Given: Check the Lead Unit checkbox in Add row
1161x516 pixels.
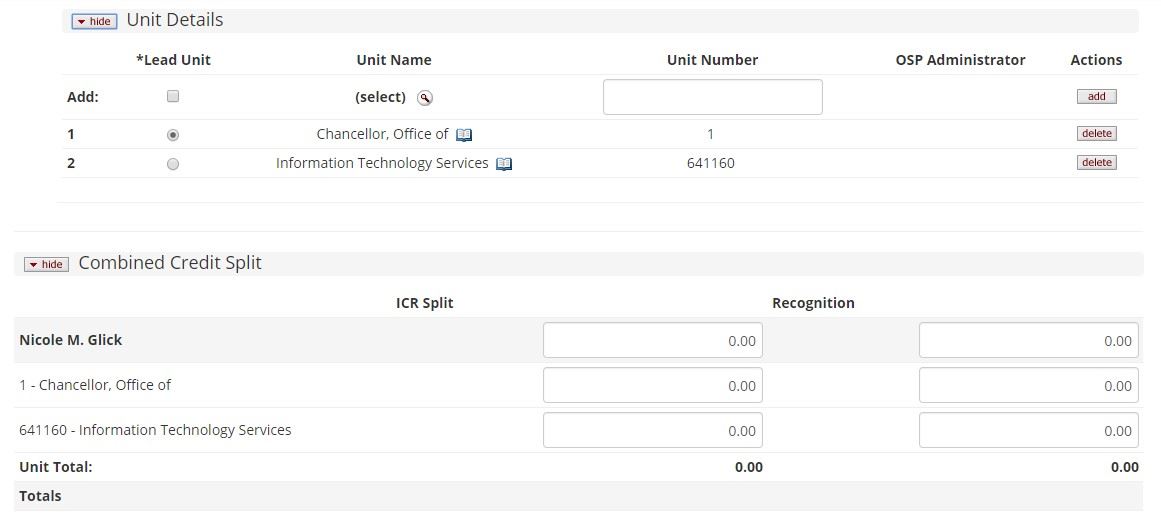Looking at the screenshot, I should click(173, 97).
